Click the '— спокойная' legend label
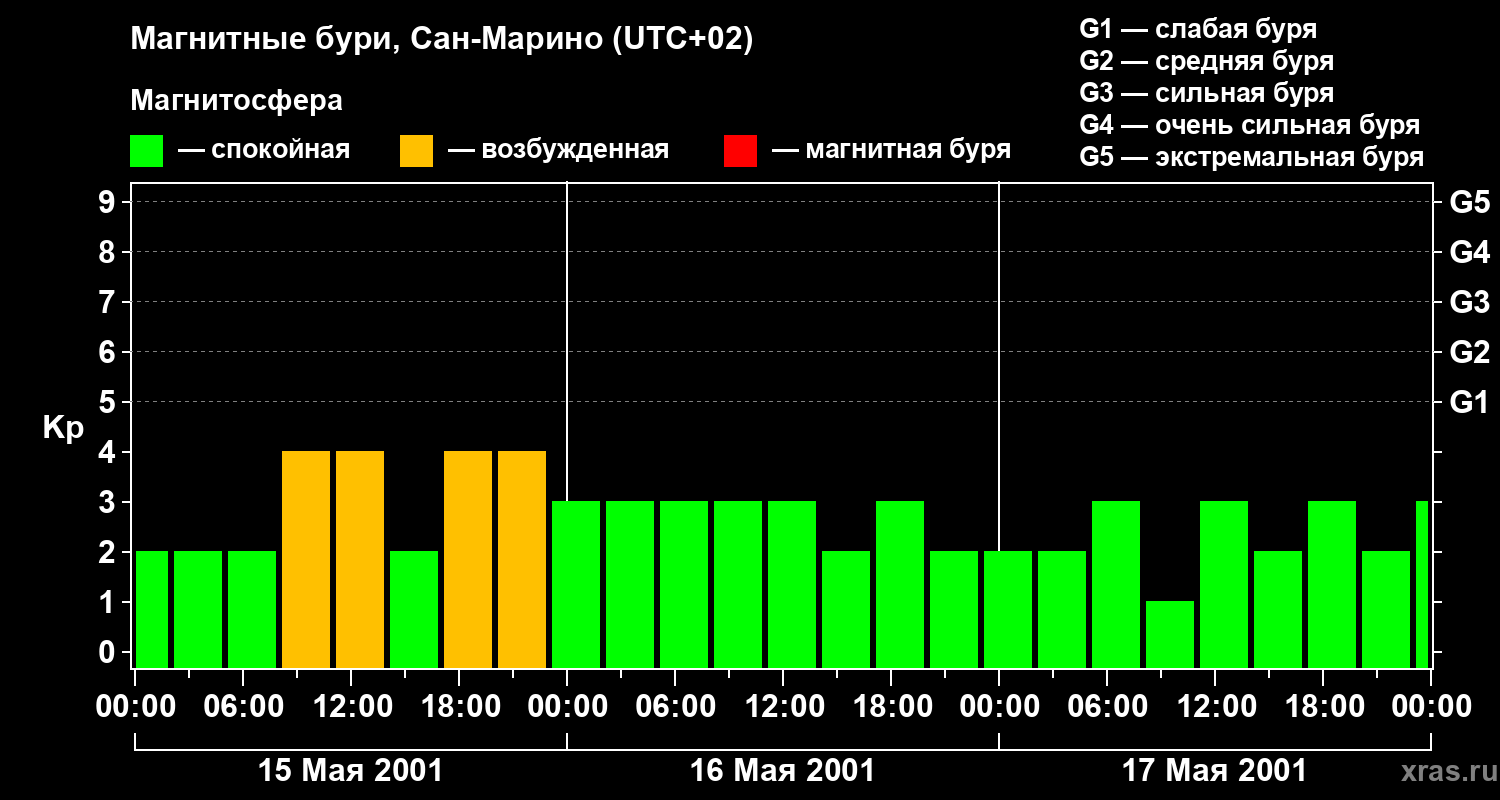The image size is (1500, 800). (x=264, y=150)
